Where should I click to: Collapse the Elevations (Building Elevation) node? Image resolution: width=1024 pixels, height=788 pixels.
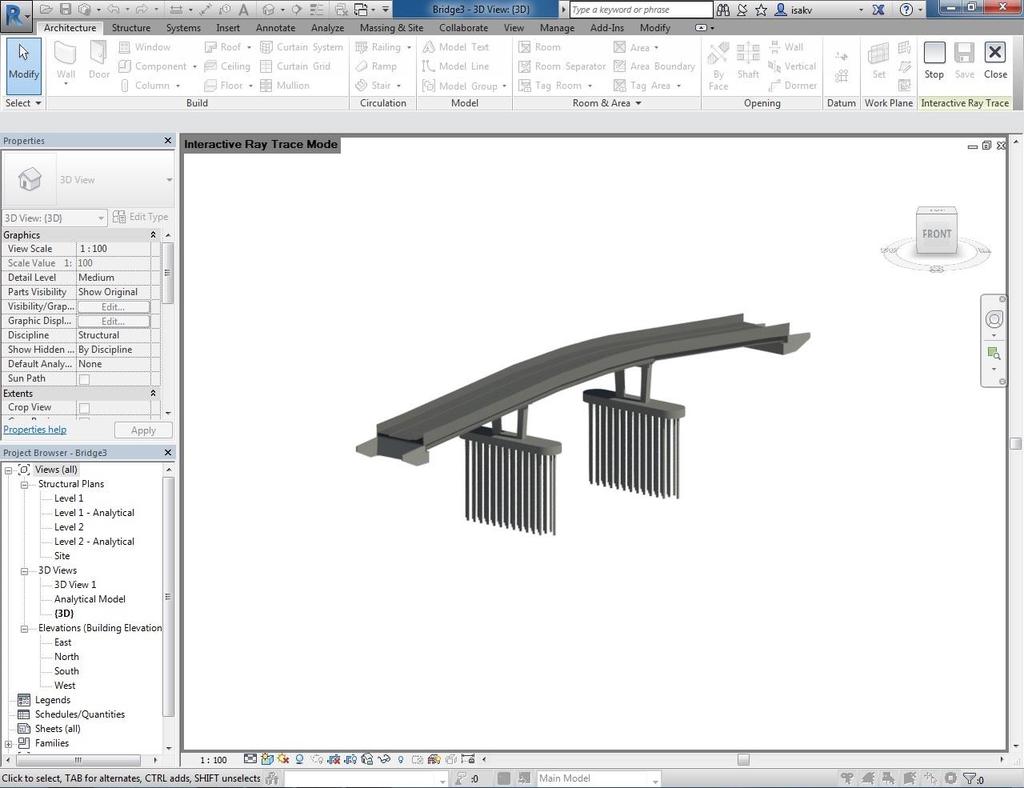click(24, 629)
